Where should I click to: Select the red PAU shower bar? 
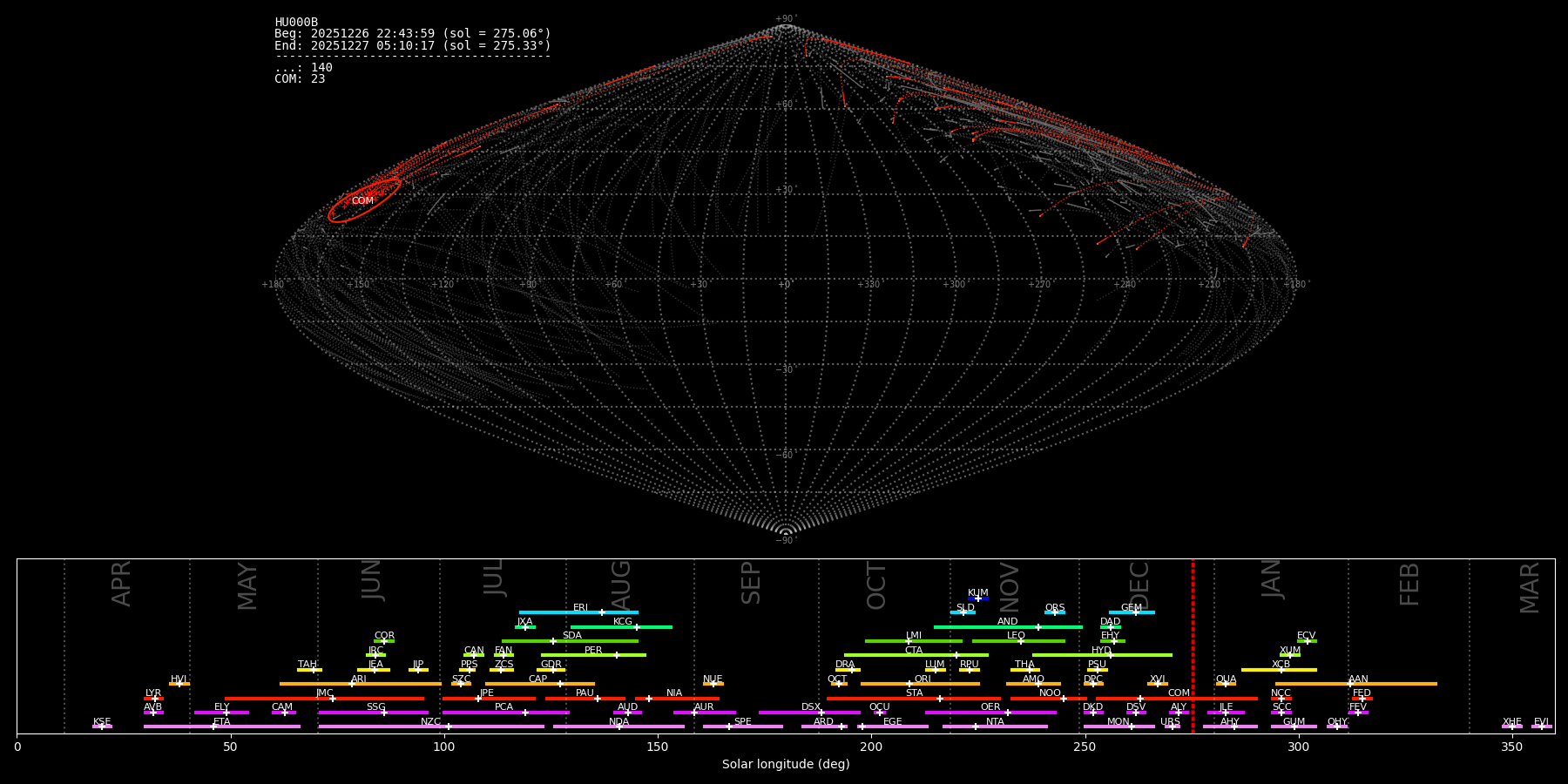pyautogui.click(x=585, y=699)
